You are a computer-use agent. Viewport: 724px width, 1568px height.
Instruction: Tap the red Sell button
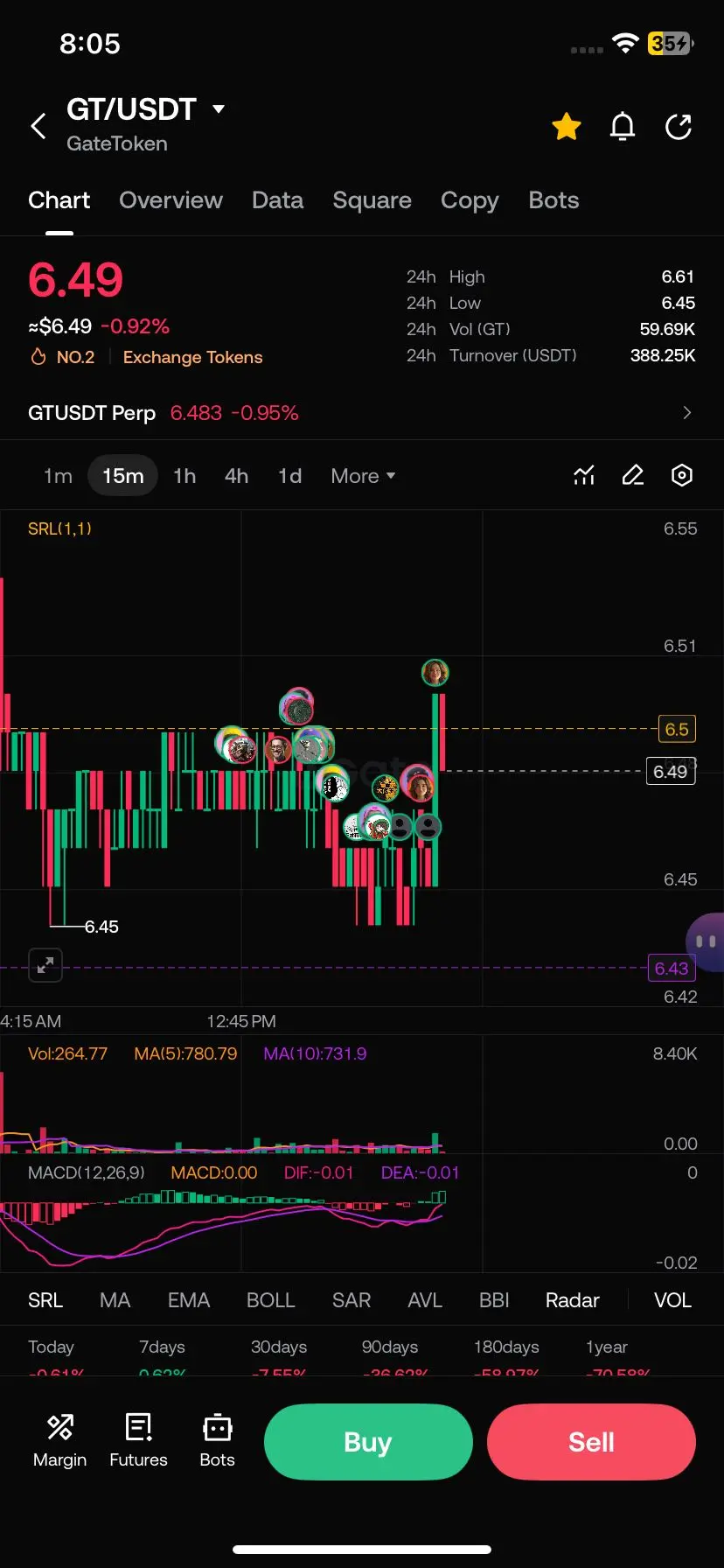click(591, 1442)
